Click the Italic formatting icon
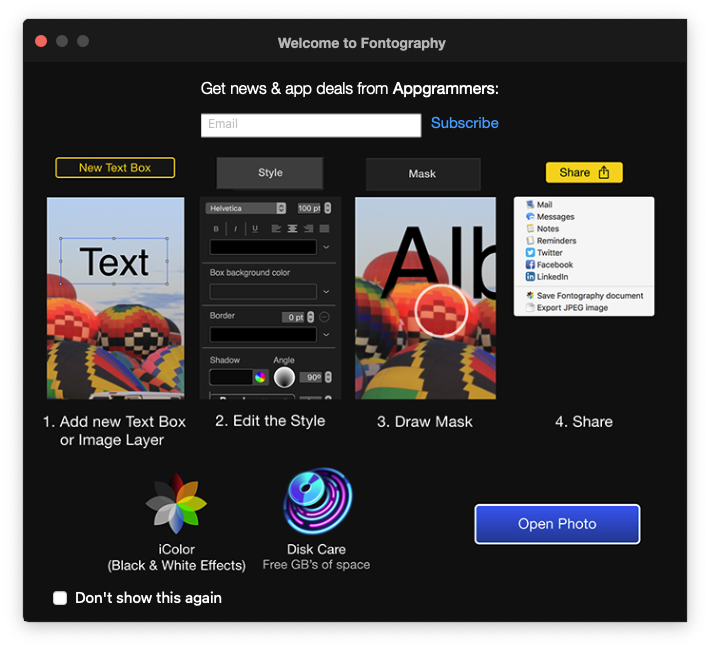The height and width of the screenshot is (649, 710). [x=235, y=229]
